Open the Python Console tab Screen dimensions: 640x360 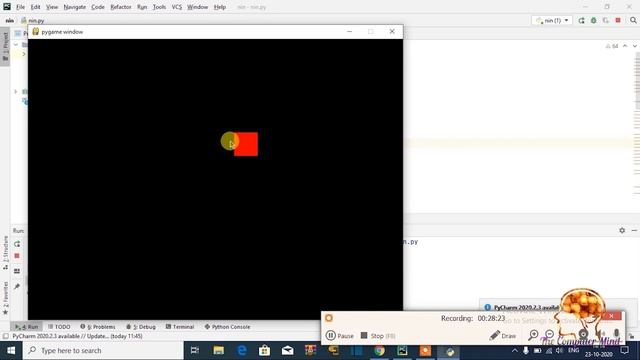(227, 327)
